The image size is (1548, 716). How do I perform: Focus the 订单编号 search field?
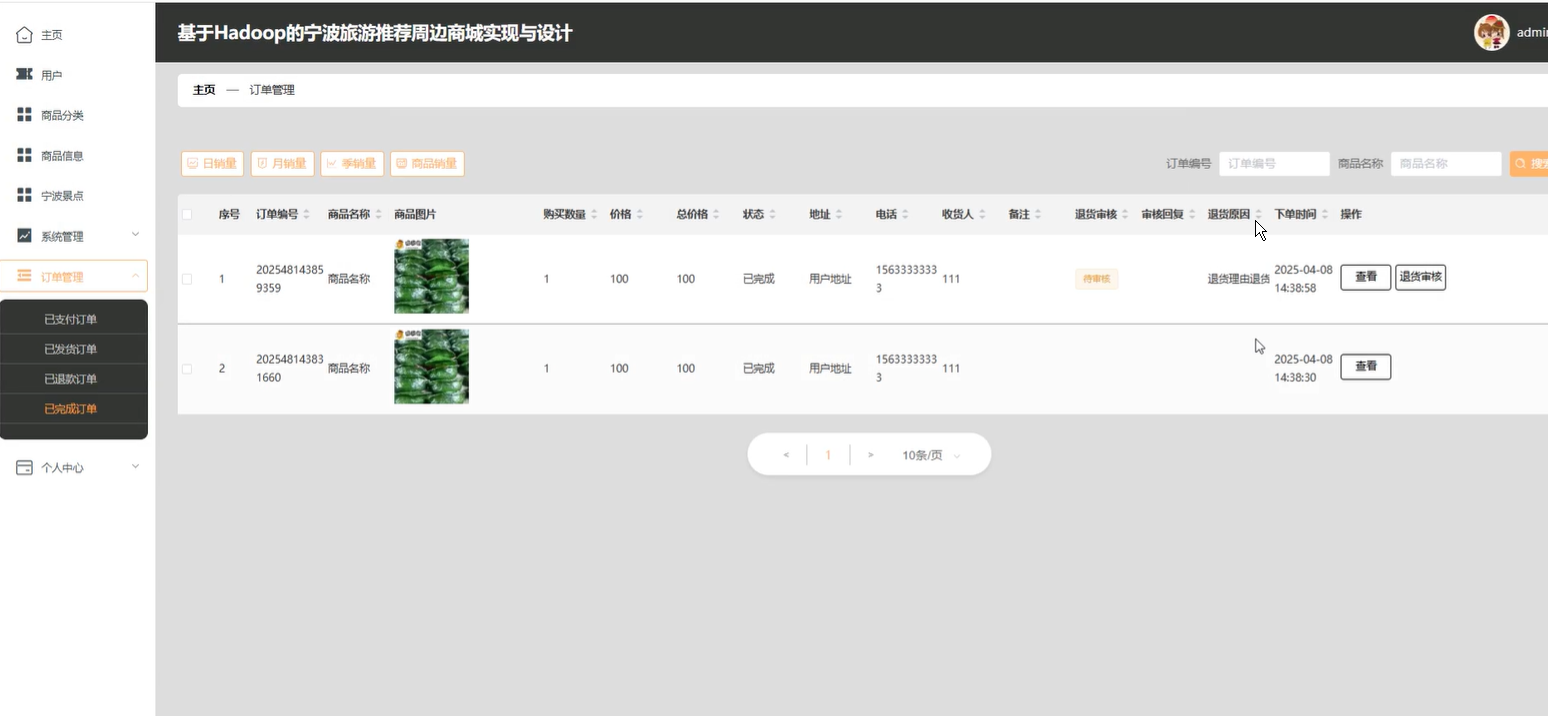point(1274,164)
